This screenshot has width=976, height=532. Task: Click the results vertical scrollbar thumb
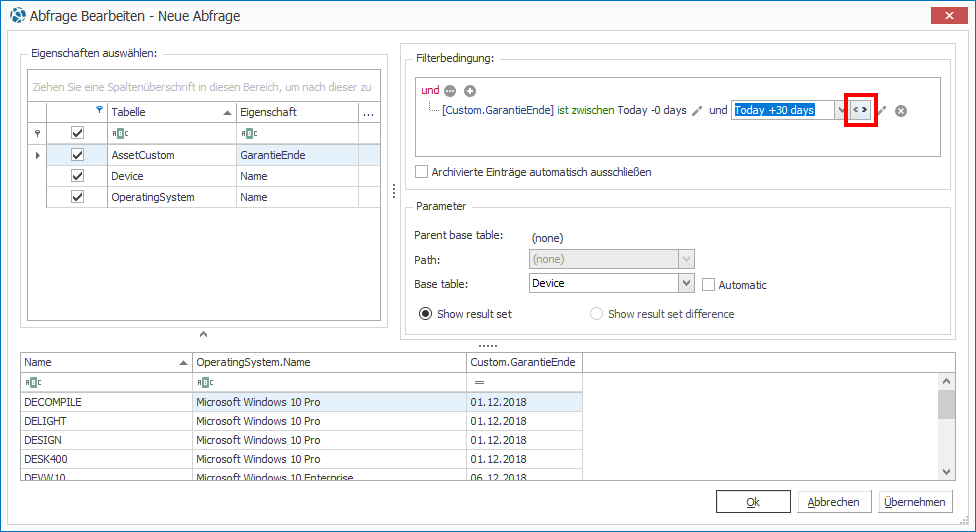point(947,404)
